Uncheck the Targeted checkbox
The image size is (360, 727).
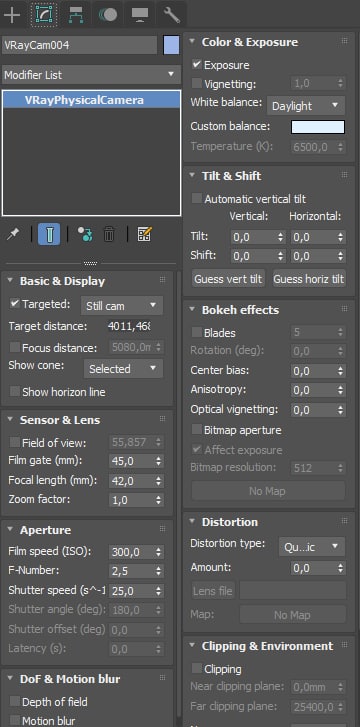(15, 304)
